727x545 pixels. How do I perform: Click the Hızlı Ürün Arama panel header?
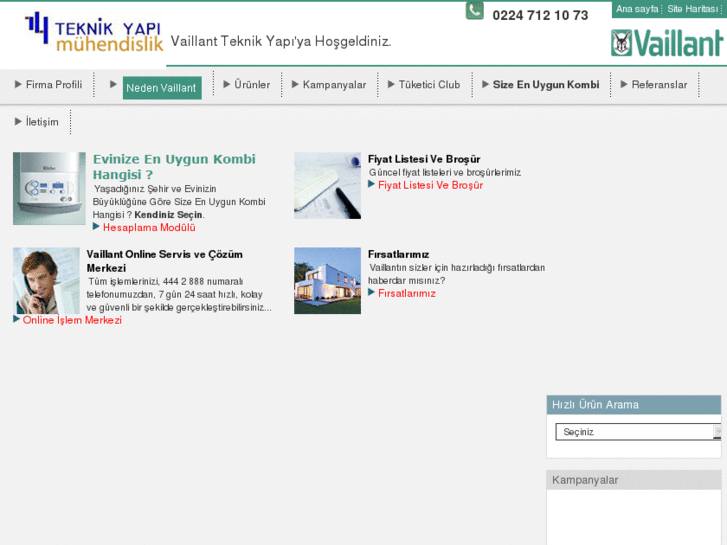pyautogui.click(x=634, y=404)
